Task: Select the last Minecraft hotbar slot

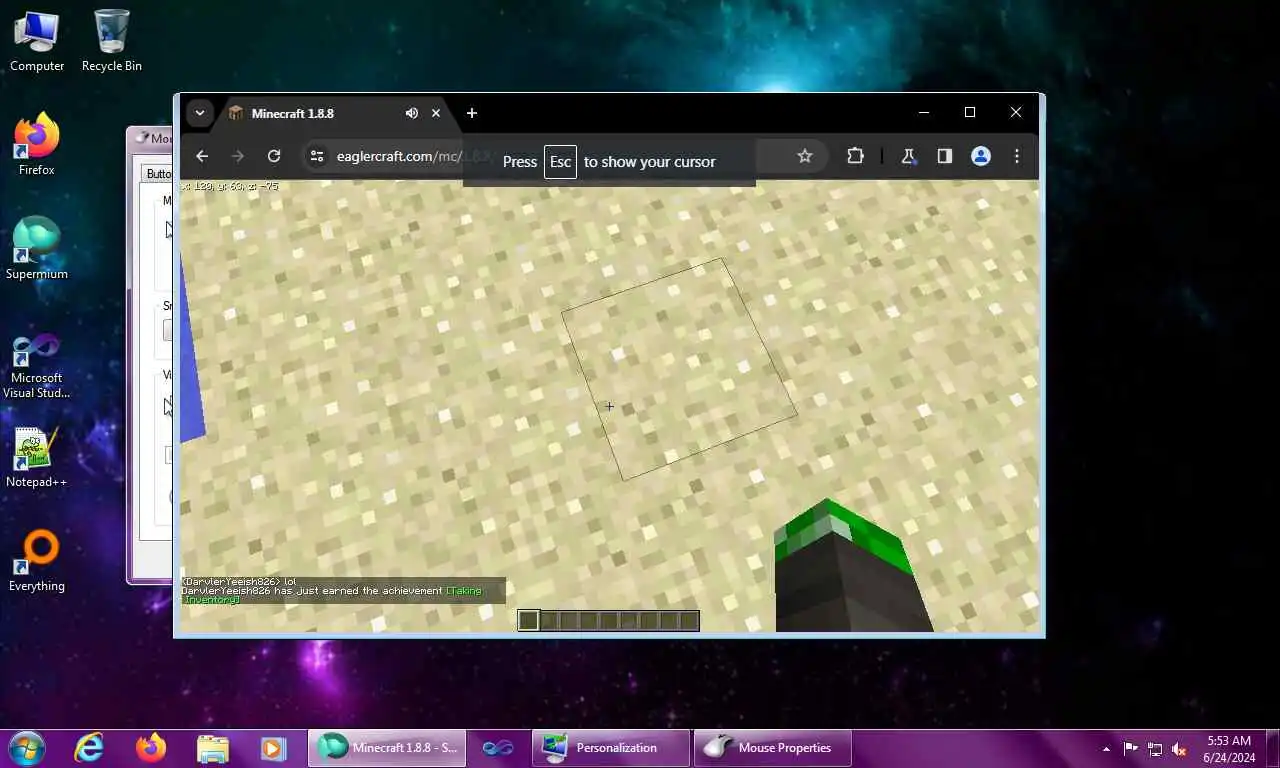Action: pos(689,621)
